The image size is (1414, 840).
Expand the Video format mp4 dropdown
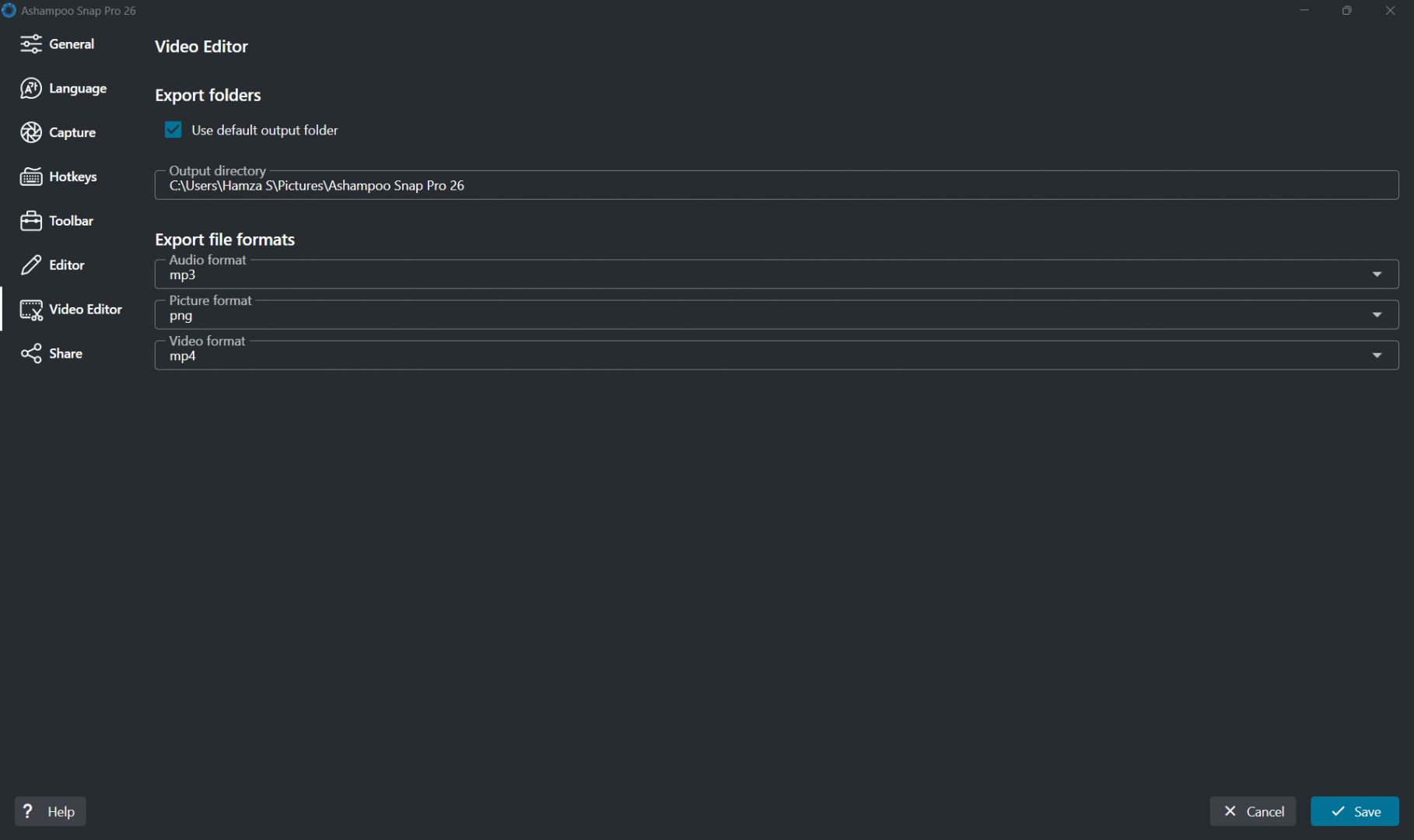click(776, 355)
